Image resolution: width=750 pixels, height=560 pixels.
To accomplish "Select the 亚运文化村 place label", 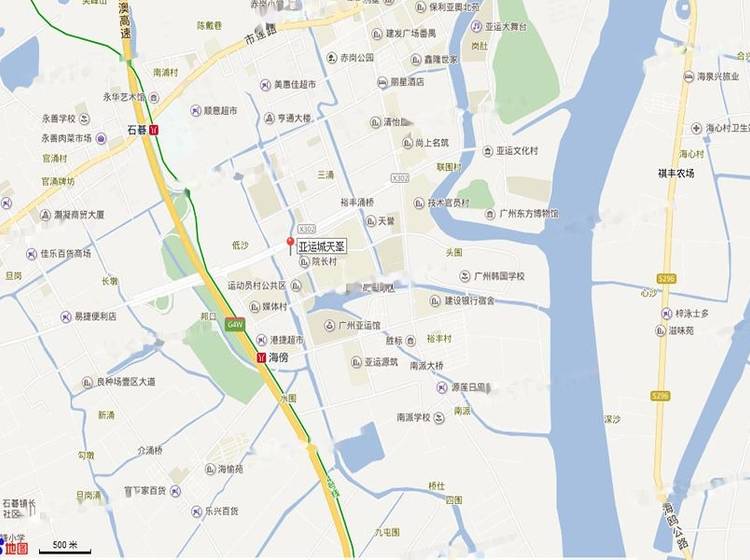I will pos(517,151).
